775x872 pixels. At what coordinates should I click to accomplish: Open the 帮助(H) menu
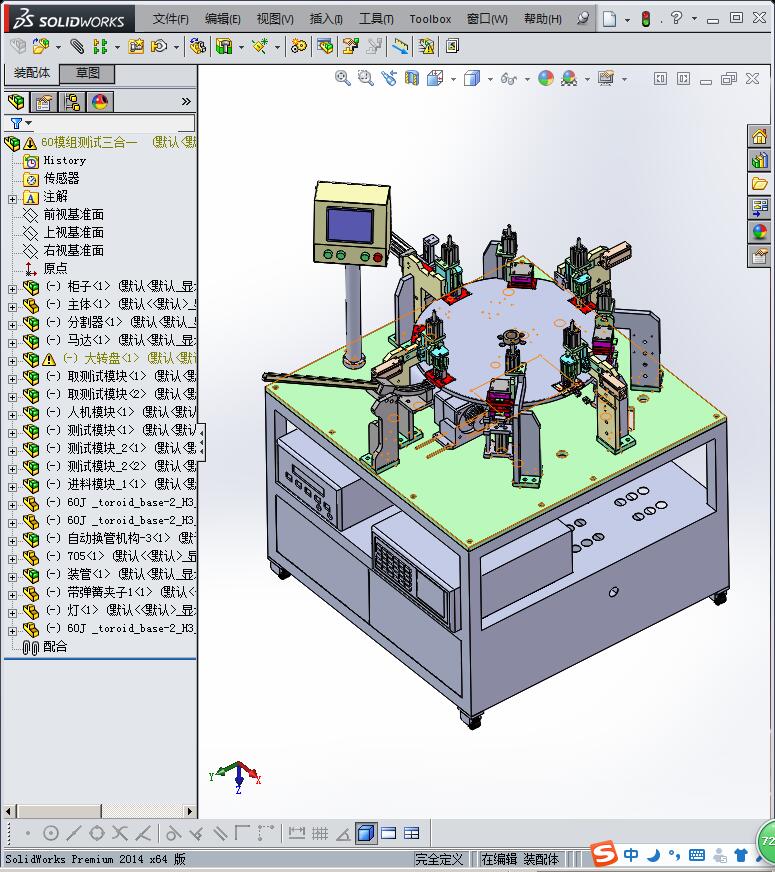tap(543, 19)
